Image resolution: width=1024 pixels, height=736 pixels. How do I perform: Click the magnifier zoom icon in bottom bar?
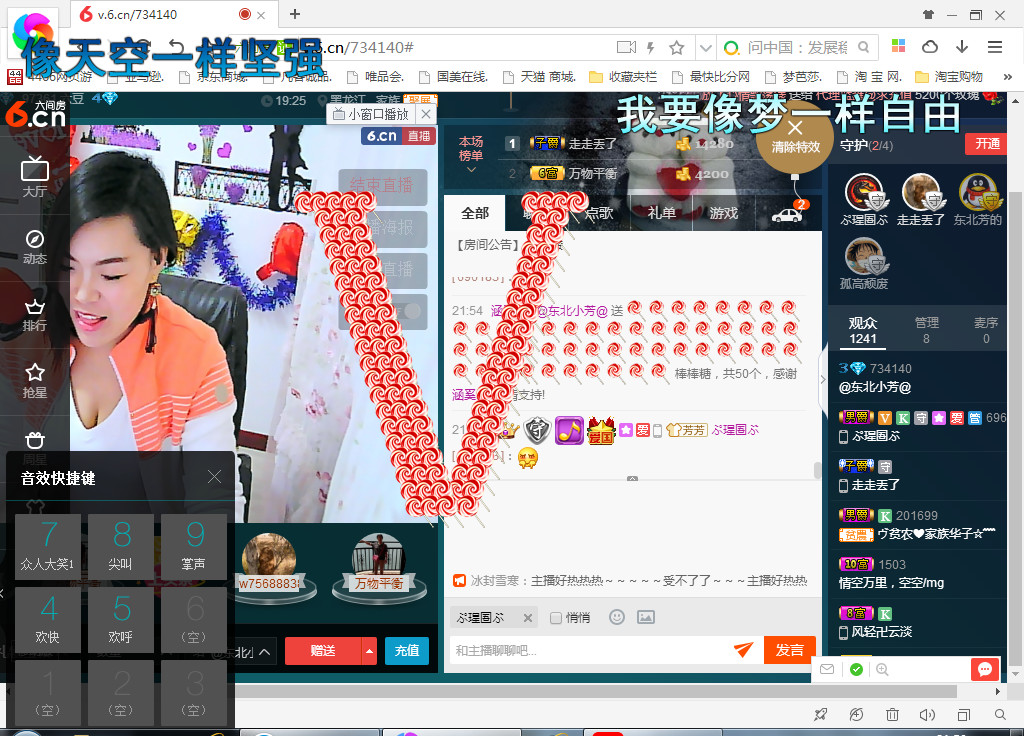click(882, 669)
